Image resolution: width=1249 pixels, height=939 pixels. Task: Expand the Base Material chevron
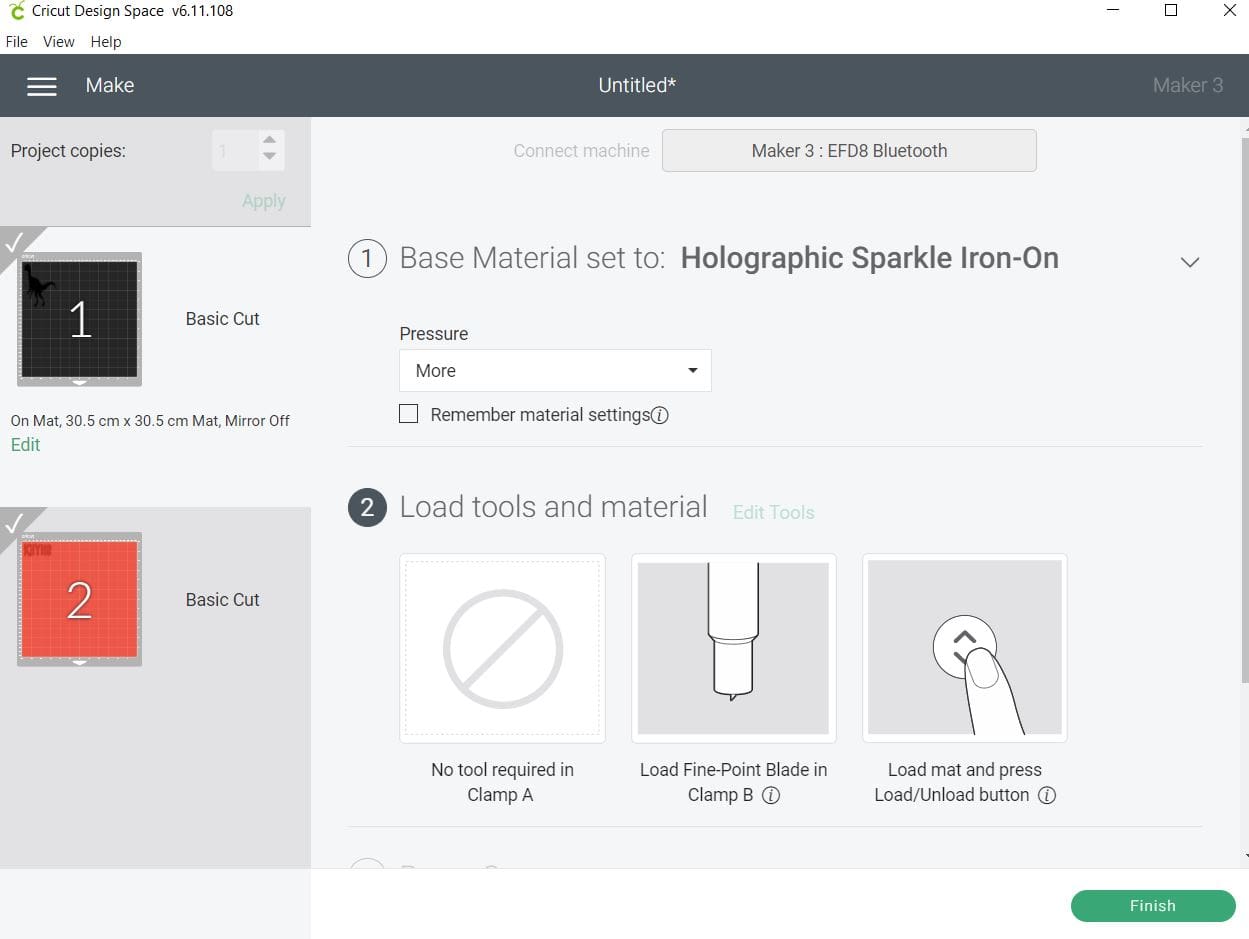pyautogui.click(x=1189, y=262)
